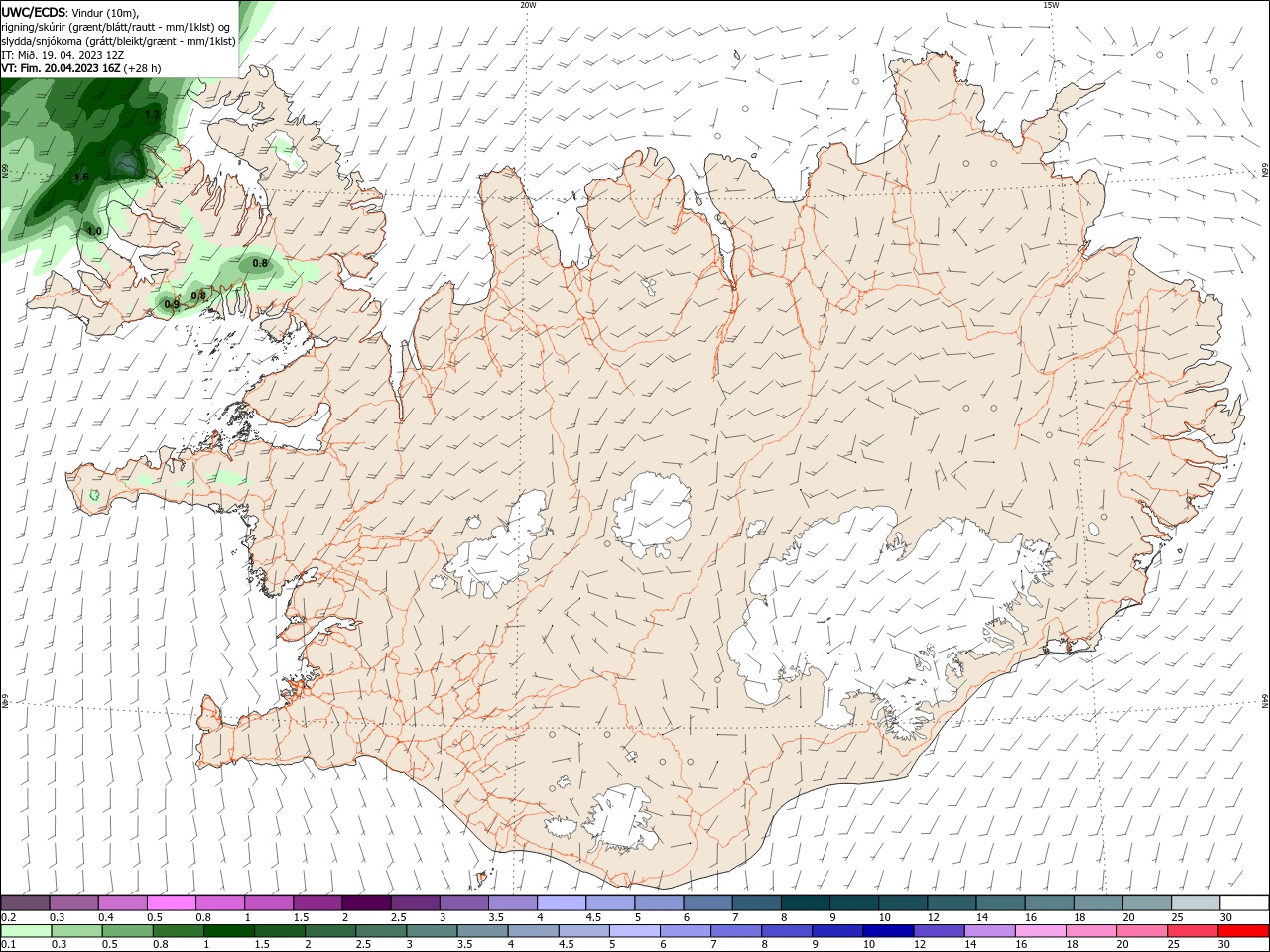Image resolution: width=1270 pixels, height=952 pixels.
Task: Click the '30' label in upper legend row
Action: [1225, 917]
